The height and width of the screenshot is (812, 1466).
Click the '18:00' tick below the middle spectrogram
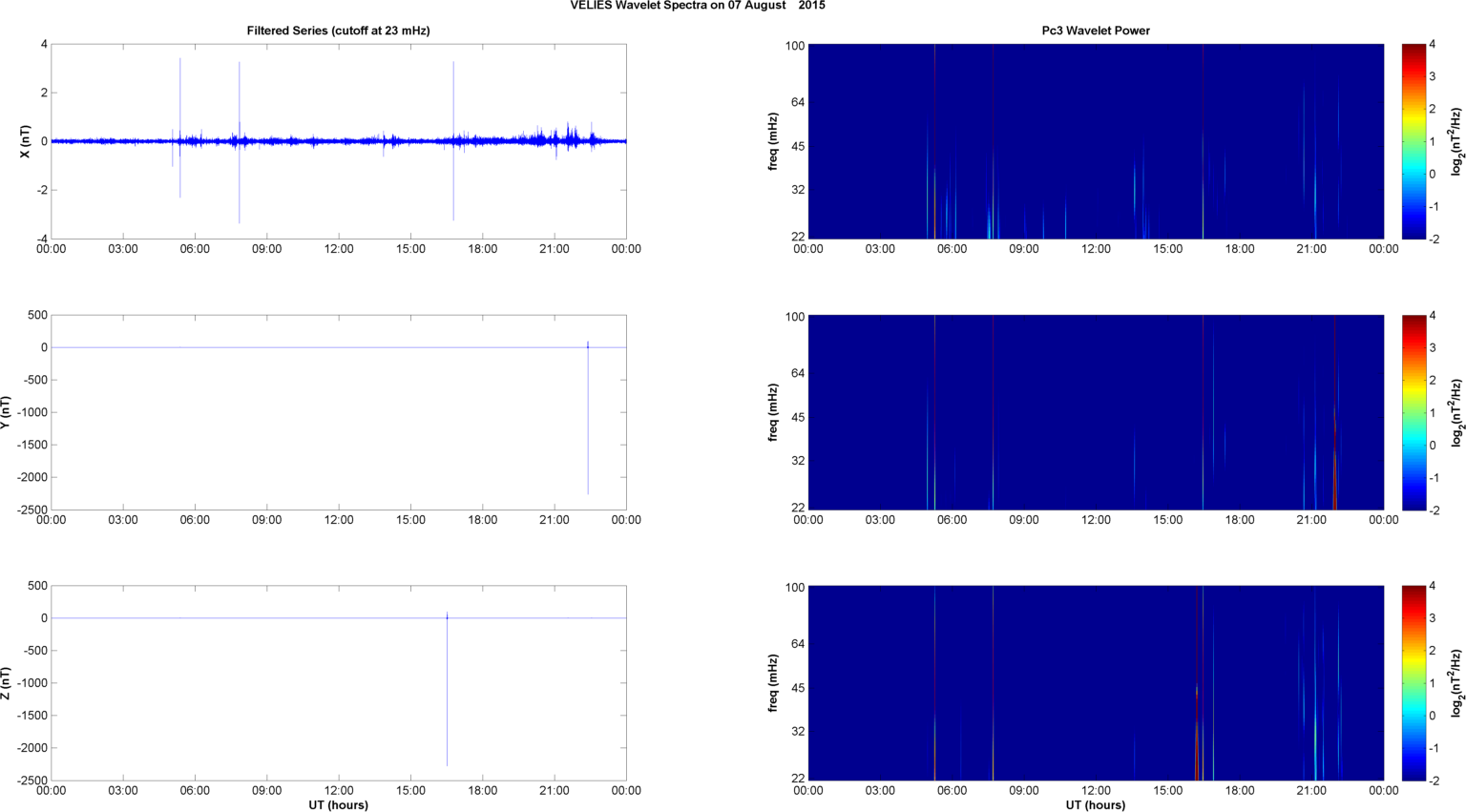[x=1240, y=520]
